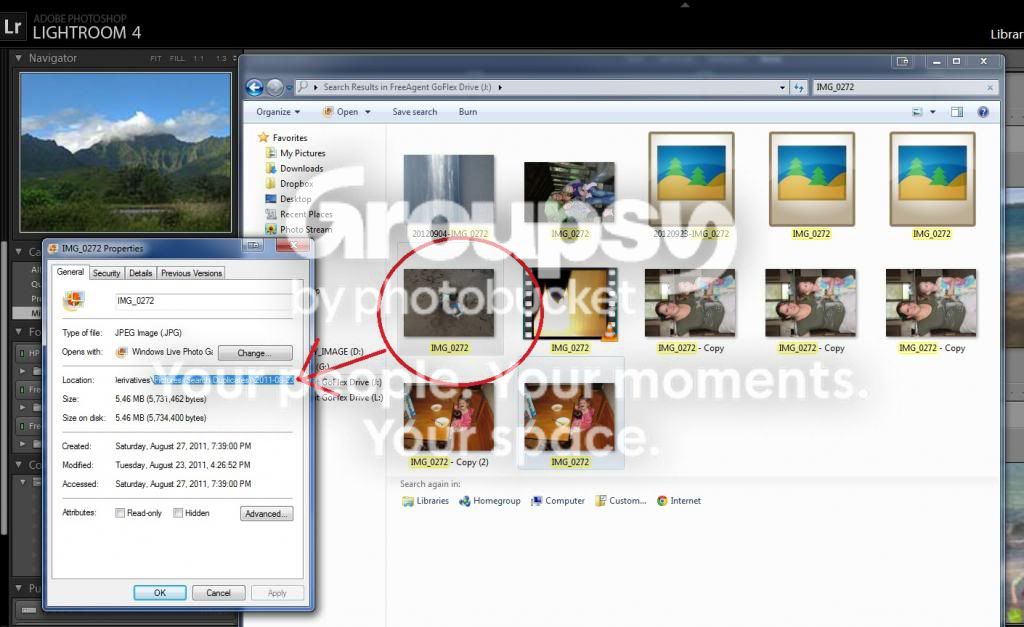This screenshot has height=627, width=1024.
Task: Search again on the Internet
Action: pyautogui.click(x=679, y=501)
